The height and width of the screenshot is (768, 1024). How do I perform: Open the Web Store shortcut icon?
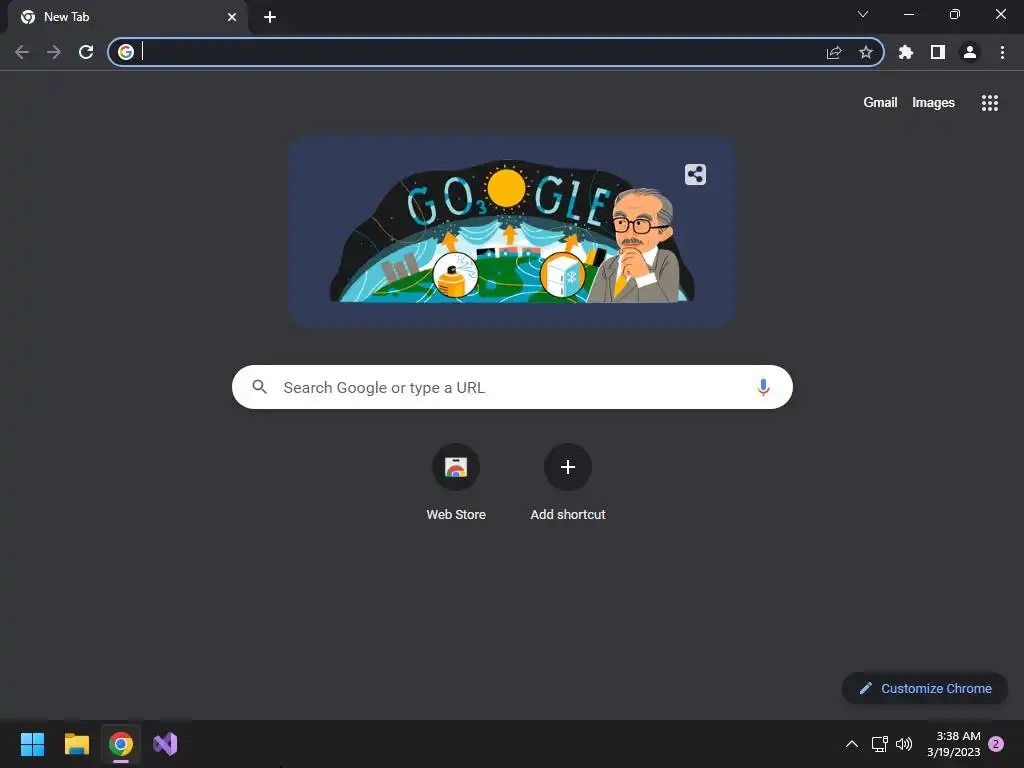tap(456, 467)
